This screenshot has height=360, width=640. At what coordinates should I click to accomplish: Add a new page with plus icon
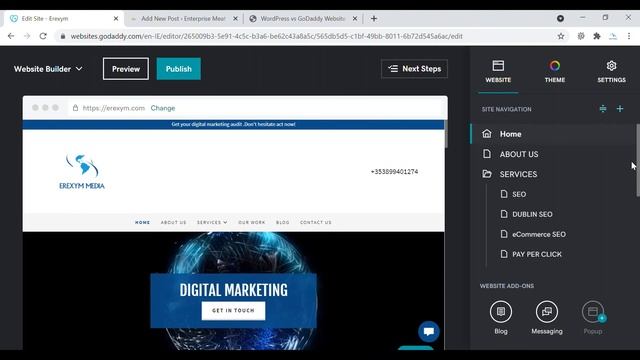coord(620,109)
